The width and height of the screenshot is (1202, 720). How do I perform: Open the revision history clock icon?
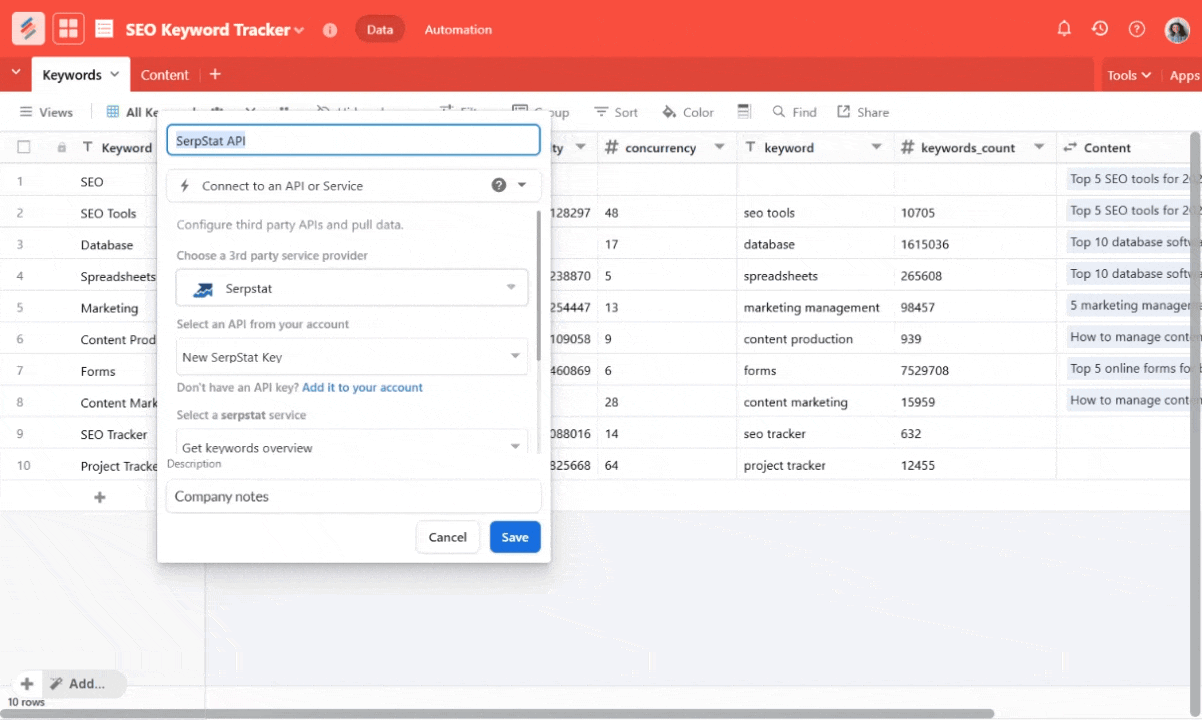[x=1100, y=29]
